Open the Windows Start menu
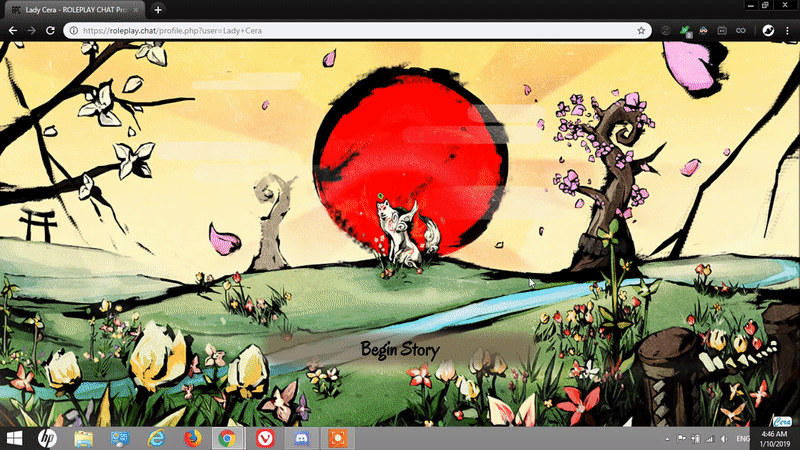 coord(14,438)
